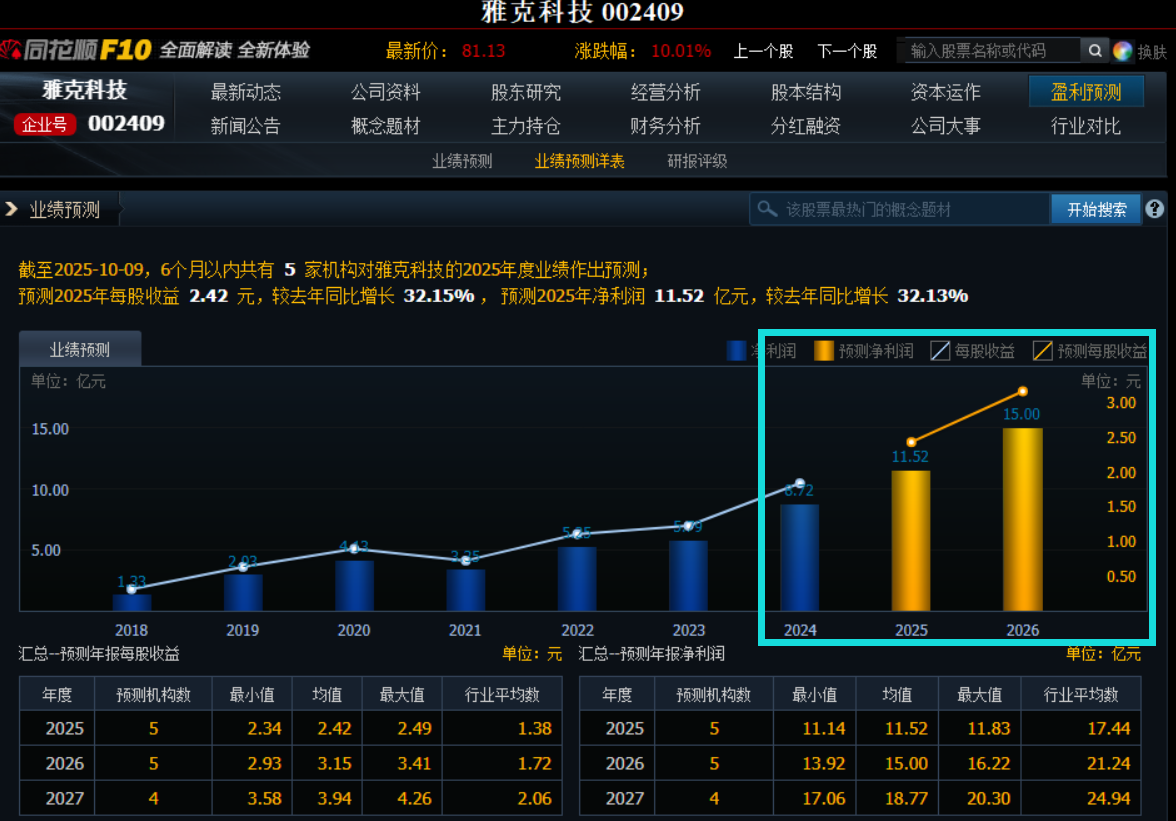This screenshot has height=821, width=1176.
Task: Click the 18.77 profit mean cell
Action: click(x=897, y=799)
